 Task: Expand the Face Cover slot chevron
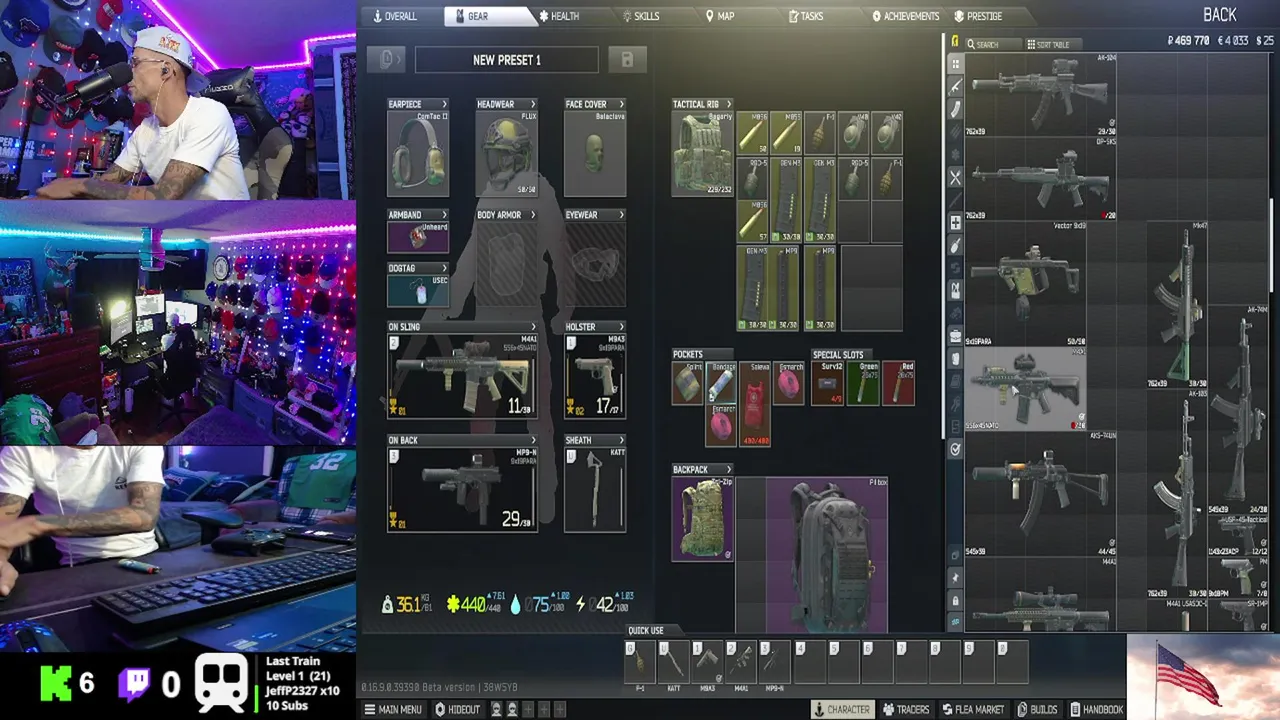pyautogui.click(x=621, y=104)
